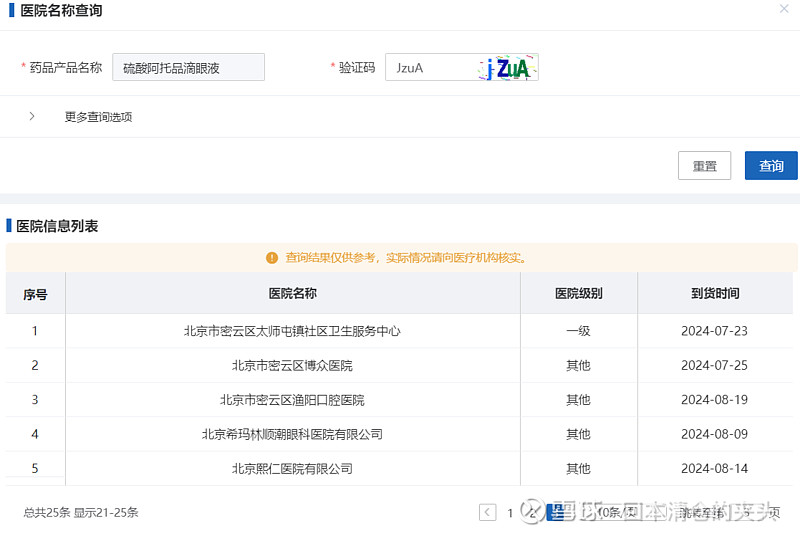Click the 到货时间 column header

(714, 294)
